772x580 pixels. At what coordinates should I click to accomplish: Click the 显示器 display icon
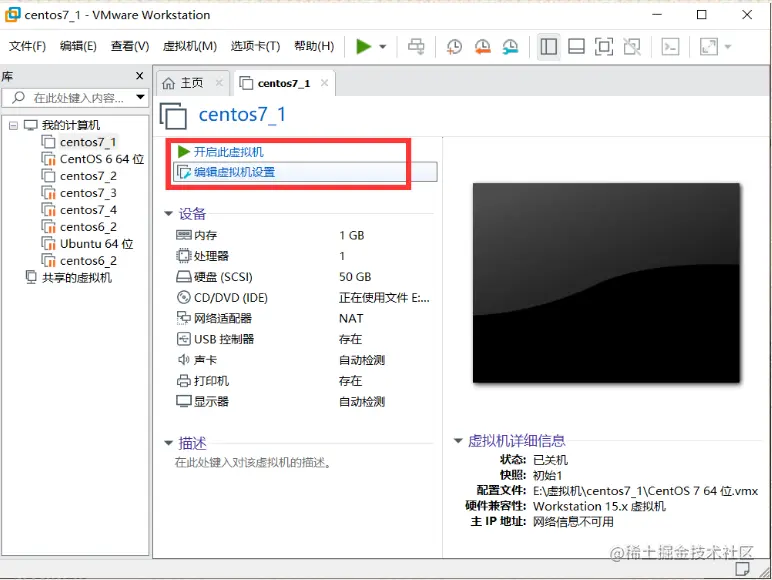click(x=183, y=401)
